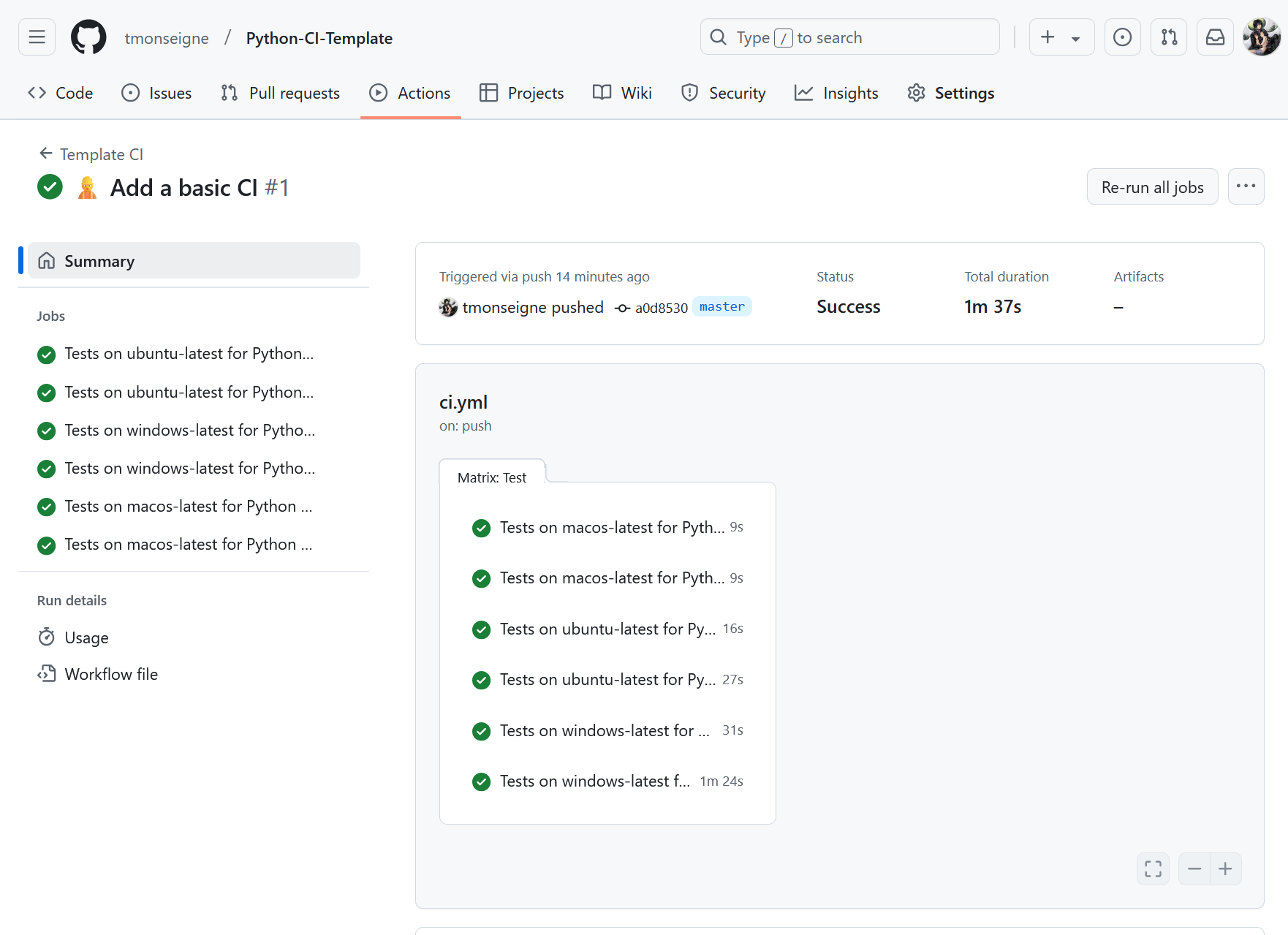
Task: Open commit a0d8530 link
Action: (x=661, y=308)
